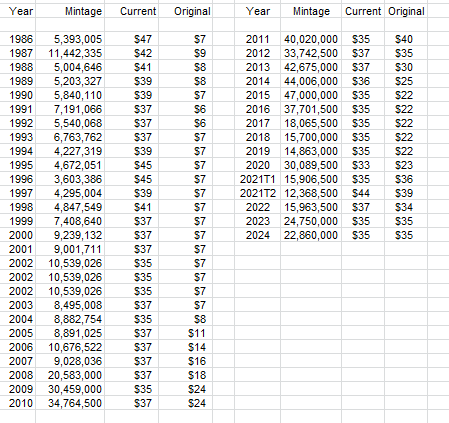Select mintage 24,750,000 for 2023

pos(311,221)
